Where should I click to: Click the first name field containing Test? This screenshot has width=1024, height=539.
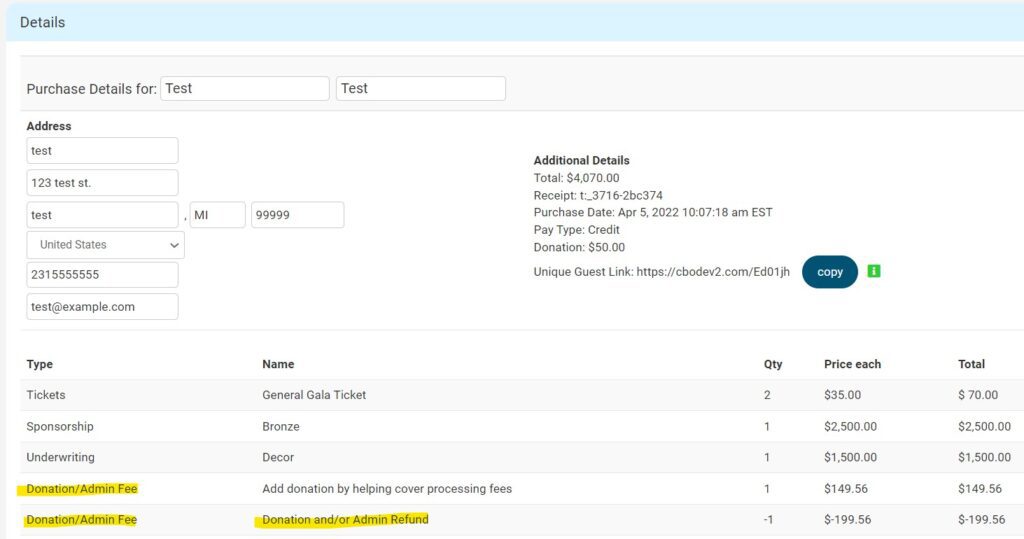tap(244, 88)
